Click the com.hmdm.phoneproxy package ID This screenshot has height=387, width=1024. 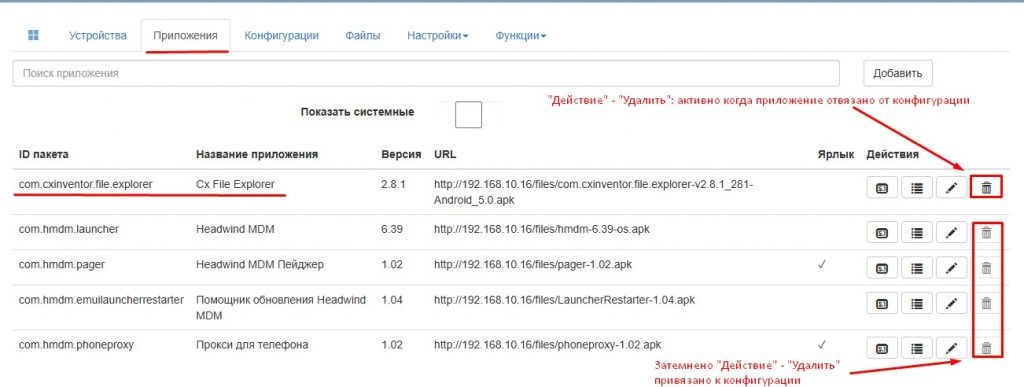click(x=76, y=345)
